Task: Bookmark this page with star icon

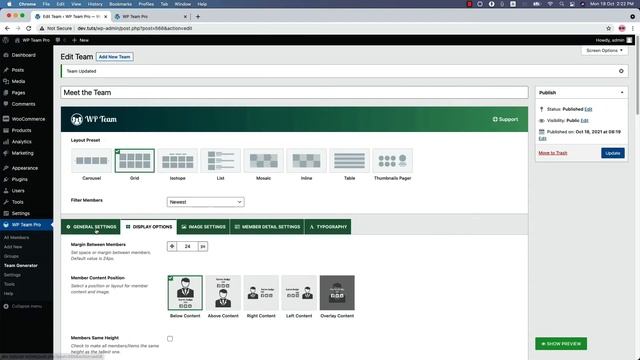Action: (x=609, y=28)
